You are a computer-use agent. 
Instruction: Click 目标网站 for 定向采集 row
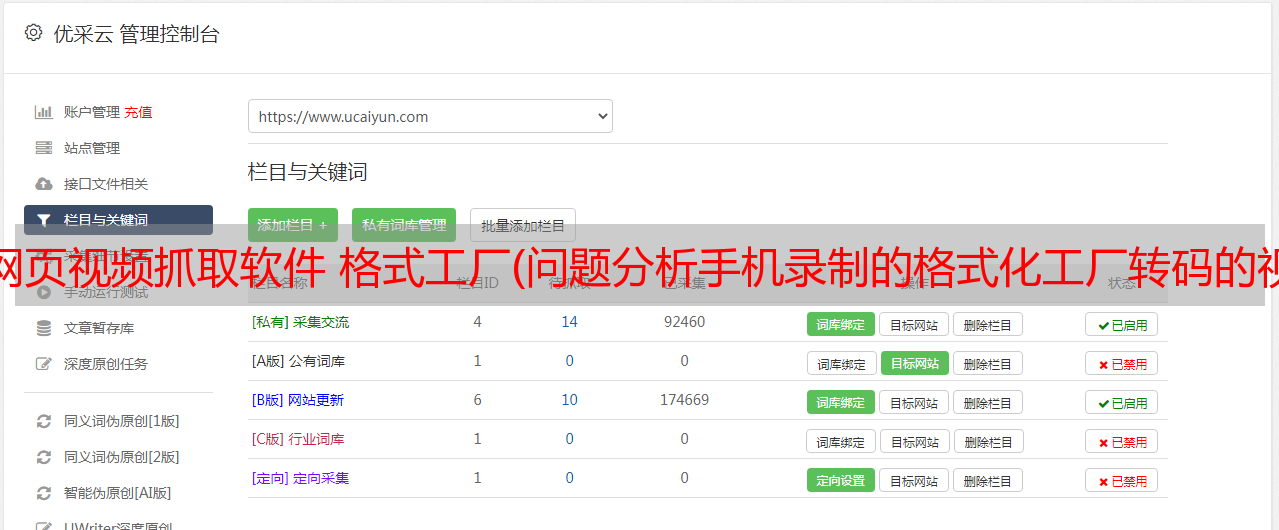(x=914, y=480)
